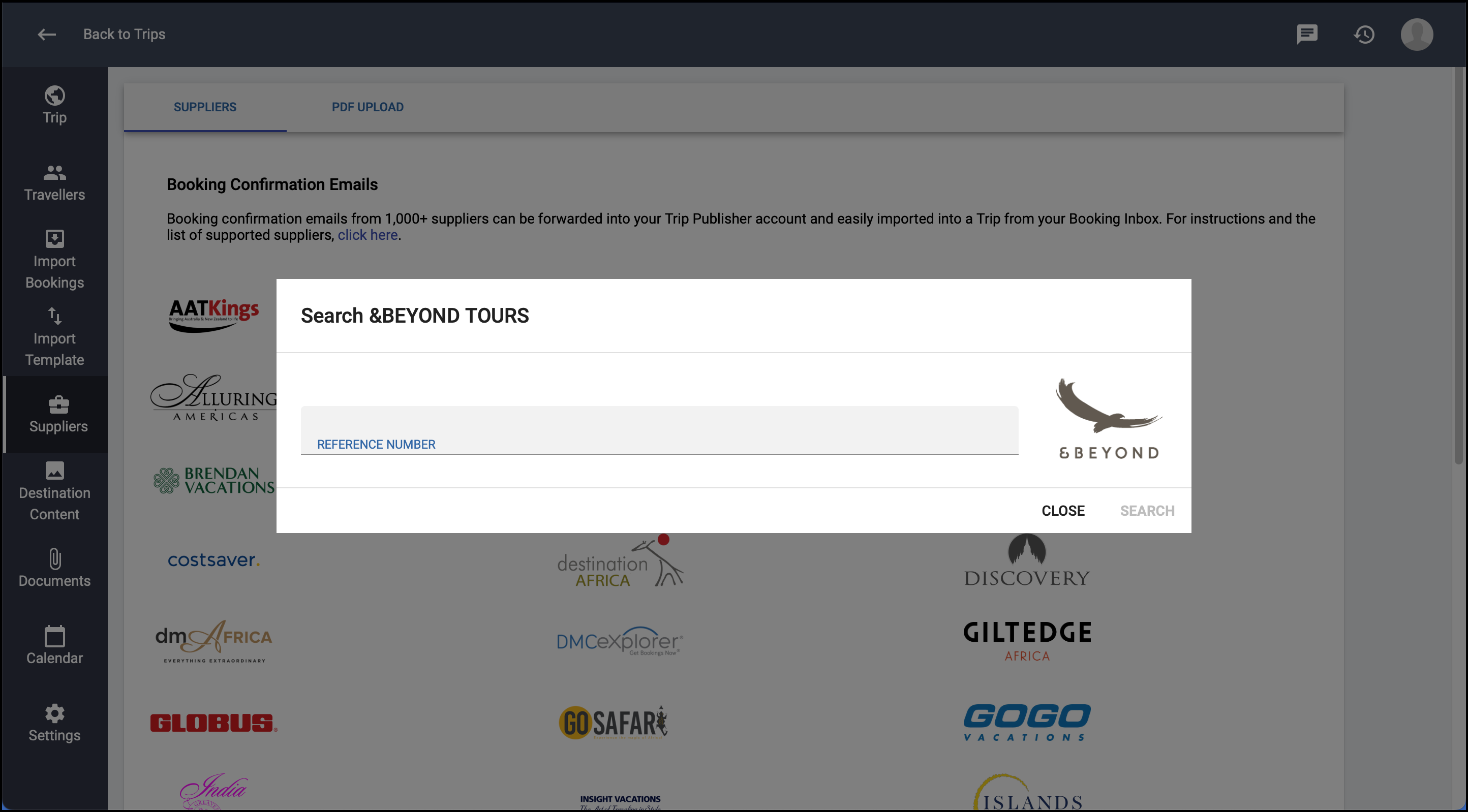Open the Settings gear sidebar item
Screen dimensions: 1468x812
[x=55, y=723]
